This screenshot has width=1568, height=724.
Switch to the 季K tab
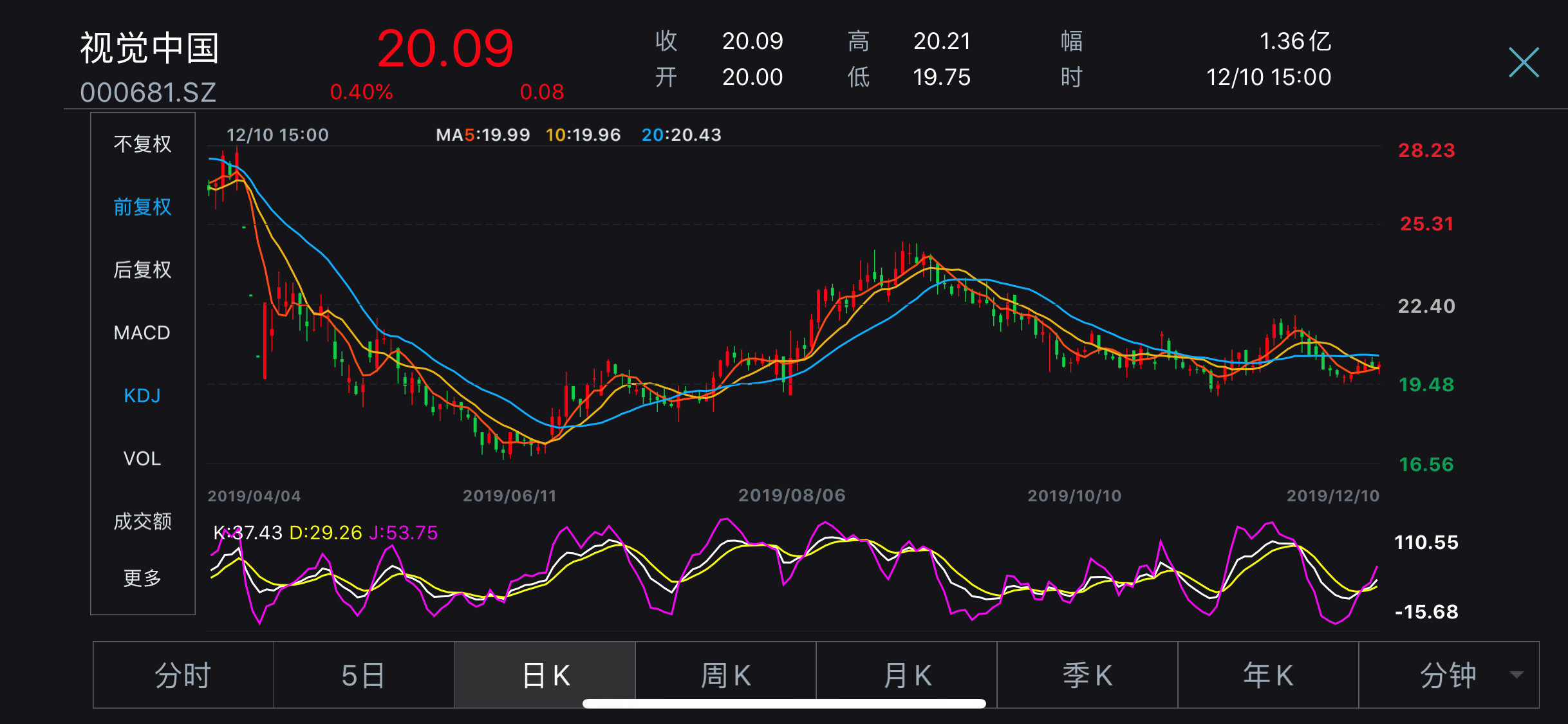(1088, 675)
